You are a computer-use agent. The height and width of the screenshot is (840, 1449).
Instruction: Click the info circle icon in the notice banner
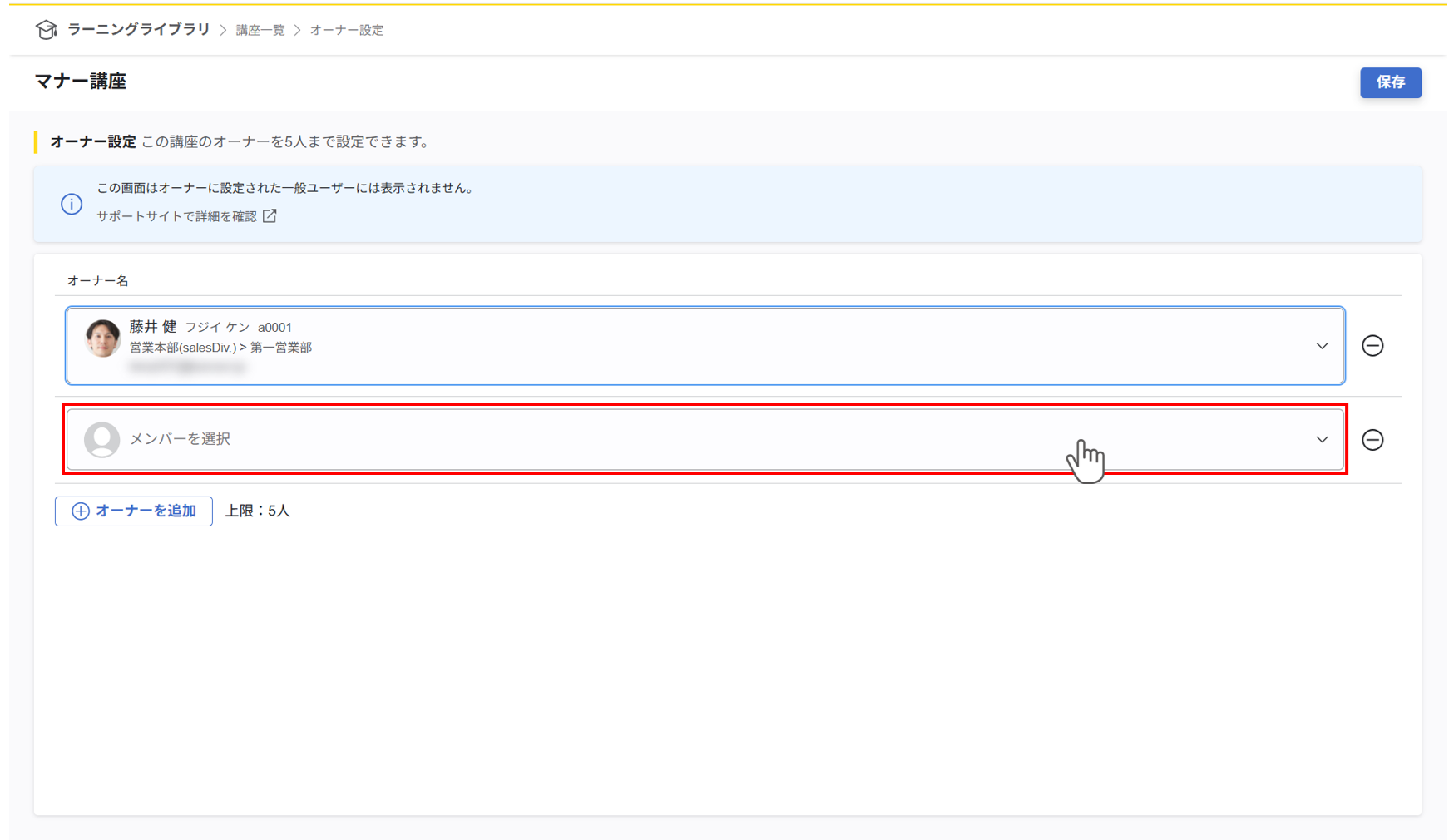(x=72, y=204)
